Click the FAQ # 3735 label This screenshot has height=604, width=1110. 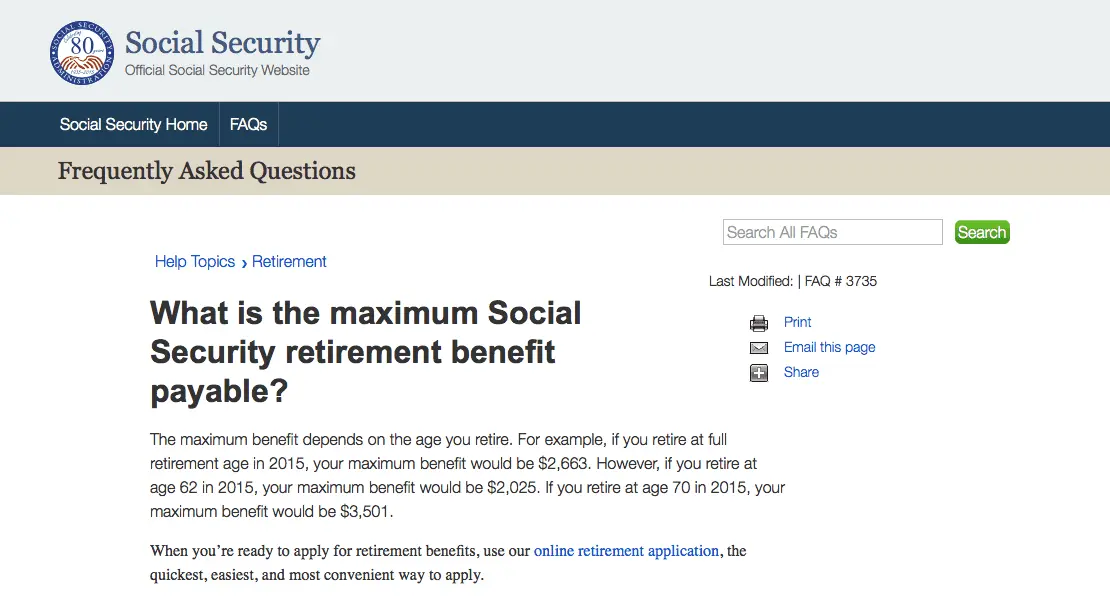[x=840, y=281]
